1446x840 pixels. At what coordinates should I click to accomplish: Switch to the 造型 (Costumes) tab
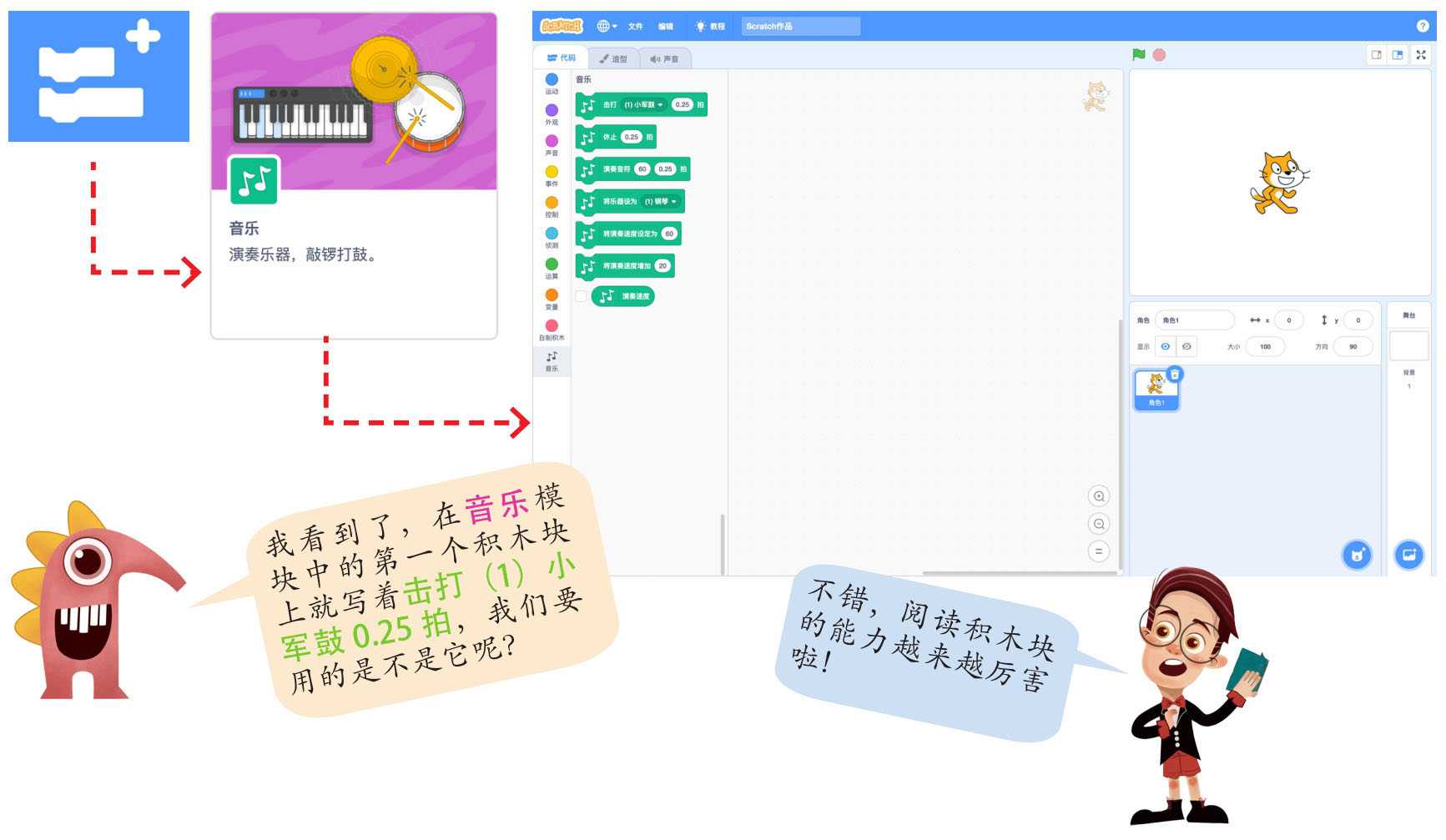(613, 58)
